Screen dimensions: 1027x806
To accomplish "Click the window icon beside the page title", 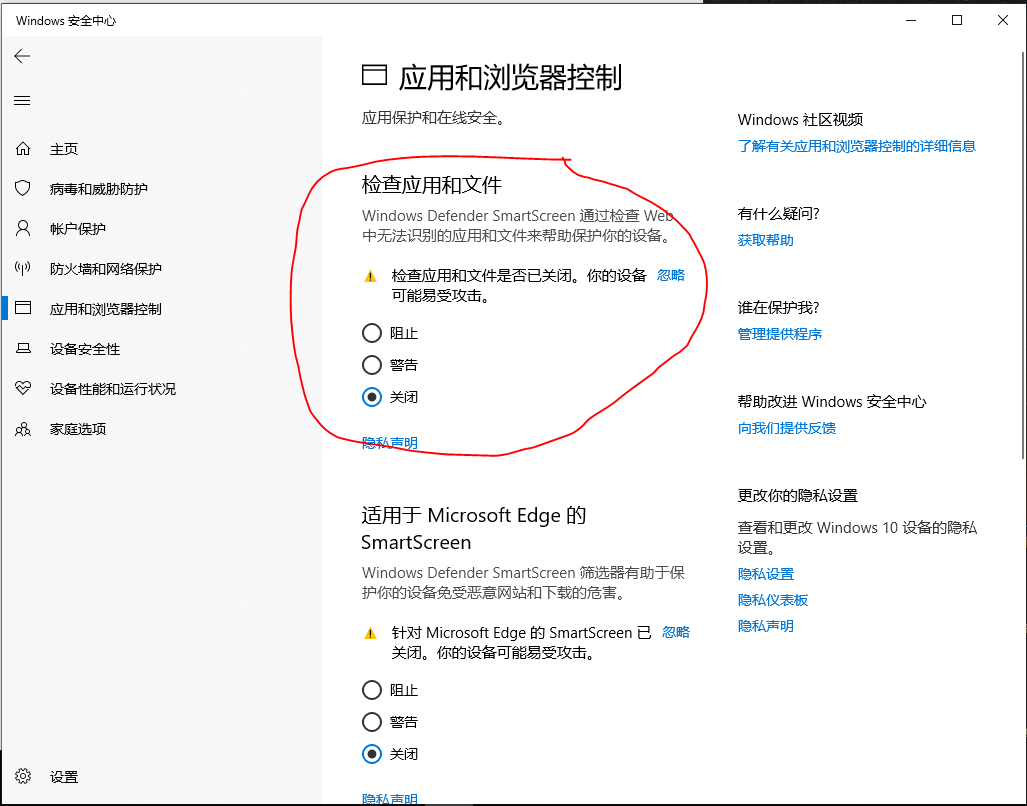I will click(375, 75).
